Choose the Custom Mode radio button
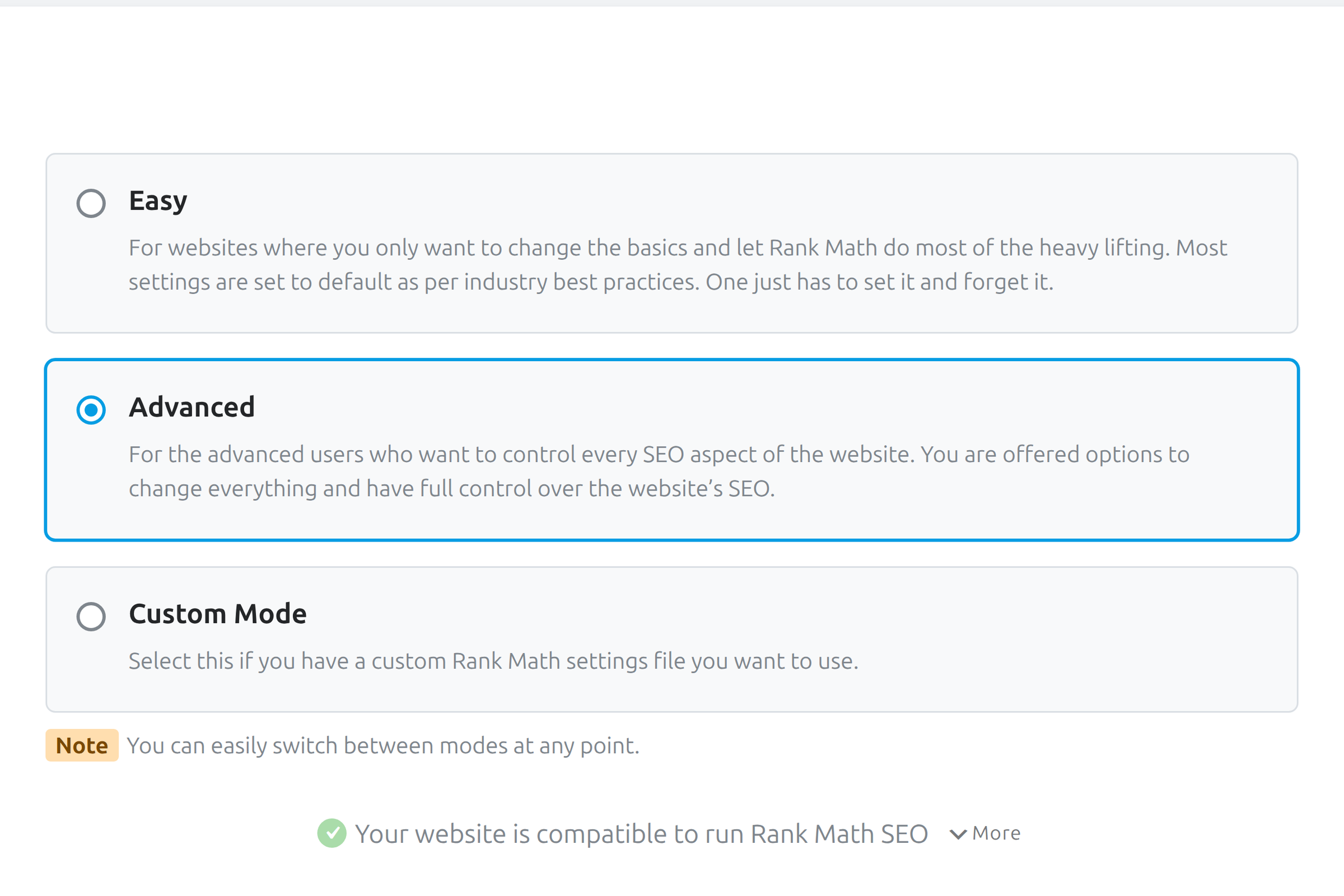The width and height of the screenshot is (1344, 896). coord(91,617)
